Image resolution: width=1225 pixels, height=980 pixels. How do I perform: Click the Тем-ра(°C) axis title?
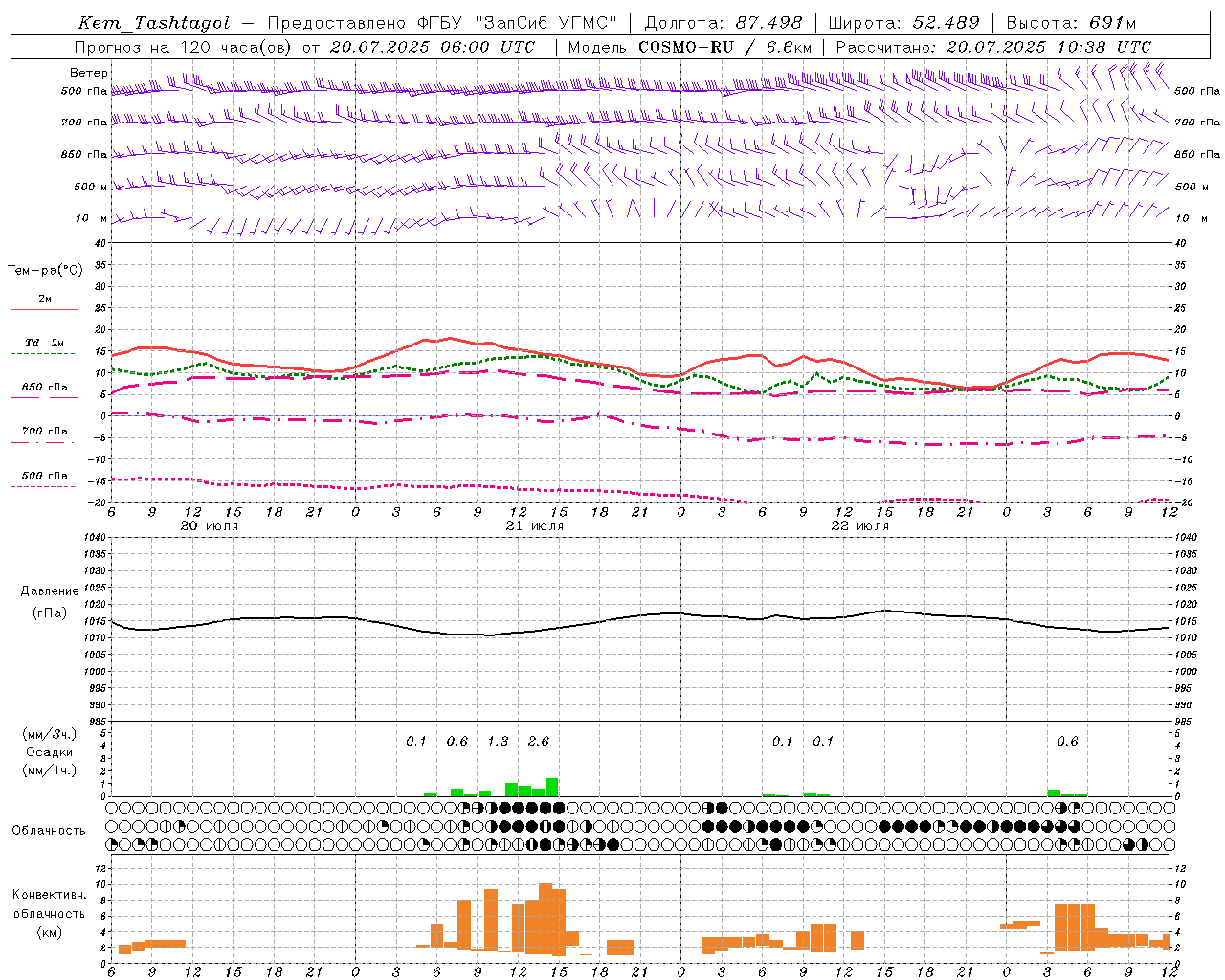[45, 271]
